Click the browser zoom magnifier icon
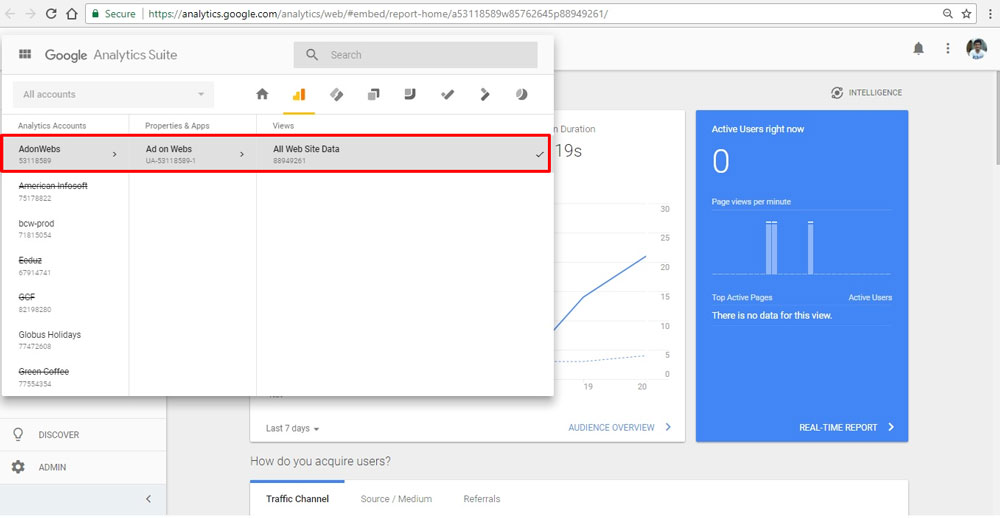The height and width of the screenshot is (518, 1000). [948, 13]
